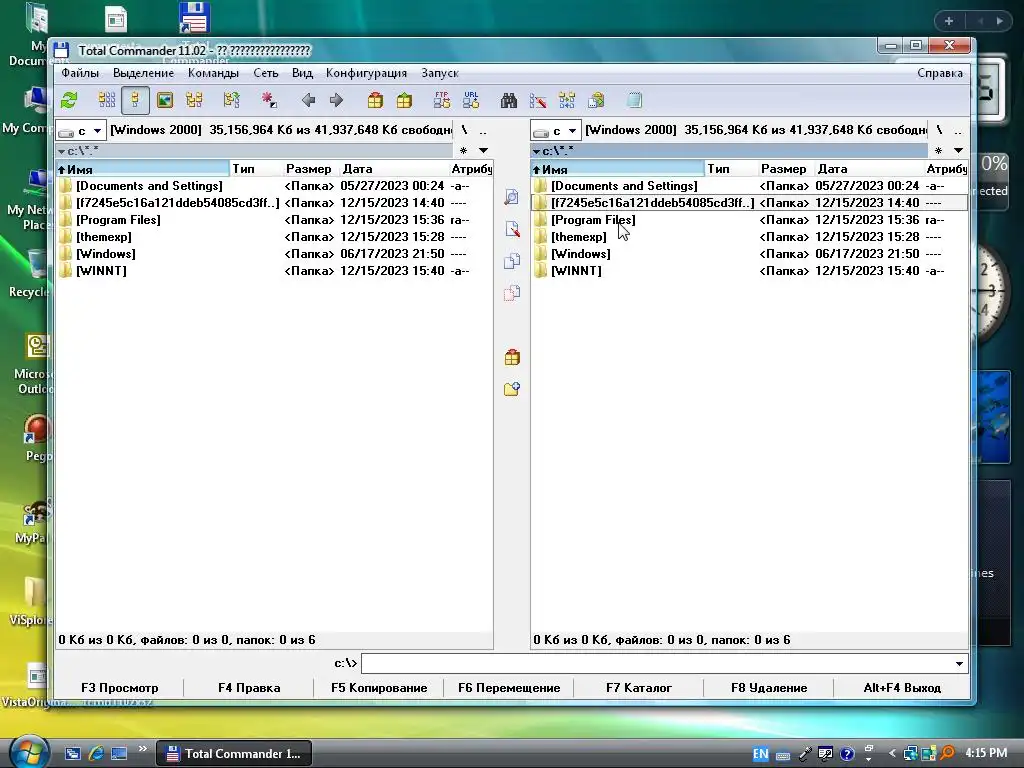1024x768 pixels.
Task: Click the view file icon in middle bar
Action: [x=512, y=197]
